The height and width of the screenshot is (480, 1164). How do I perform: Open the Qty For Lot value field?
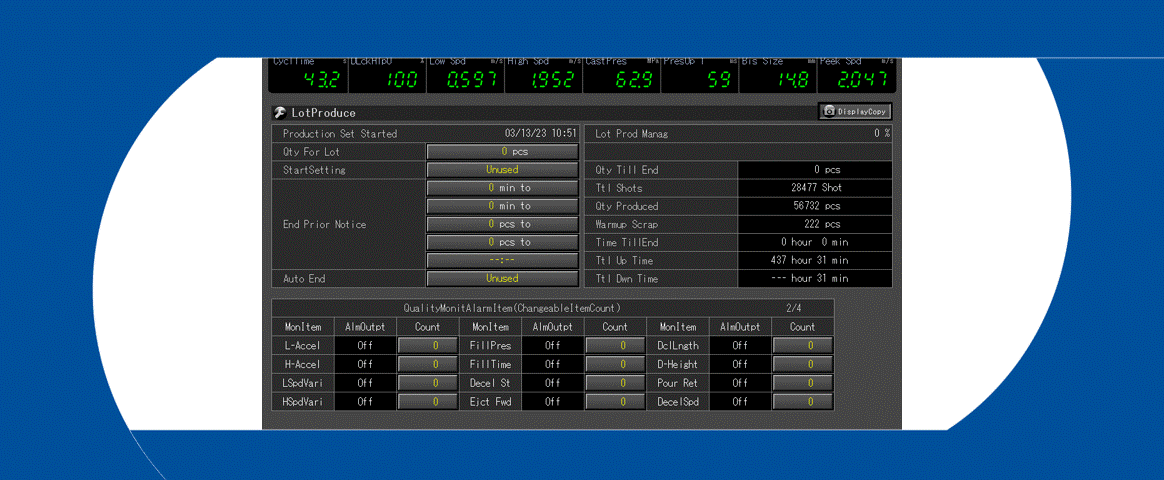pyautogui.click(x=503, y=151)
